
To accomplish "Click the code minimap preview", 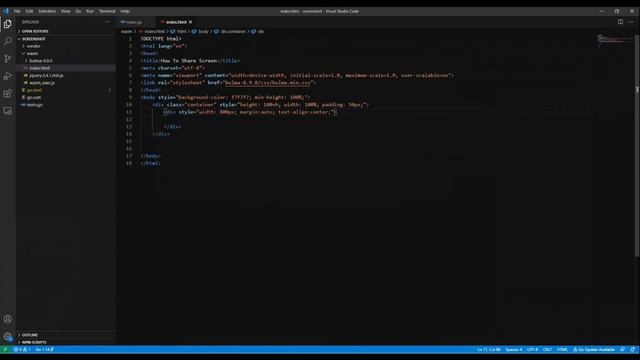I will click(x=615, y=41).
